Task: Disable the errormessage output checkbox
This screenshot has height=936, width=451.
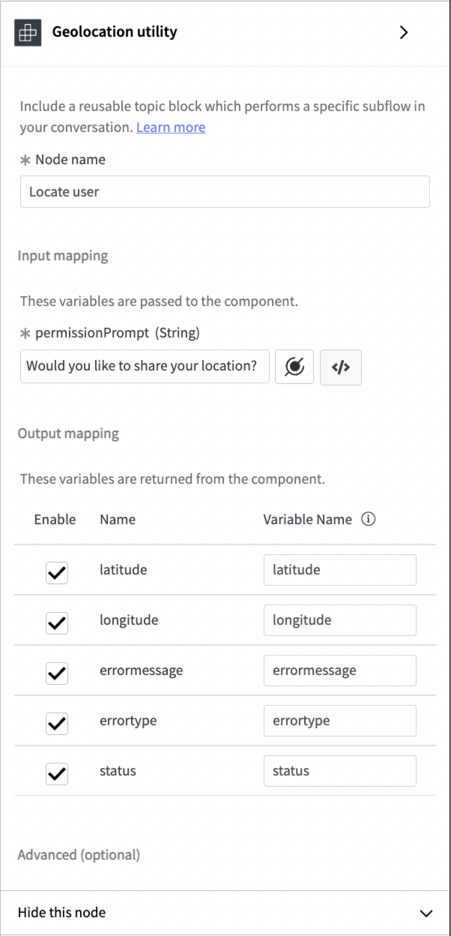Action: pyautogui.click(x=57, y=673)
